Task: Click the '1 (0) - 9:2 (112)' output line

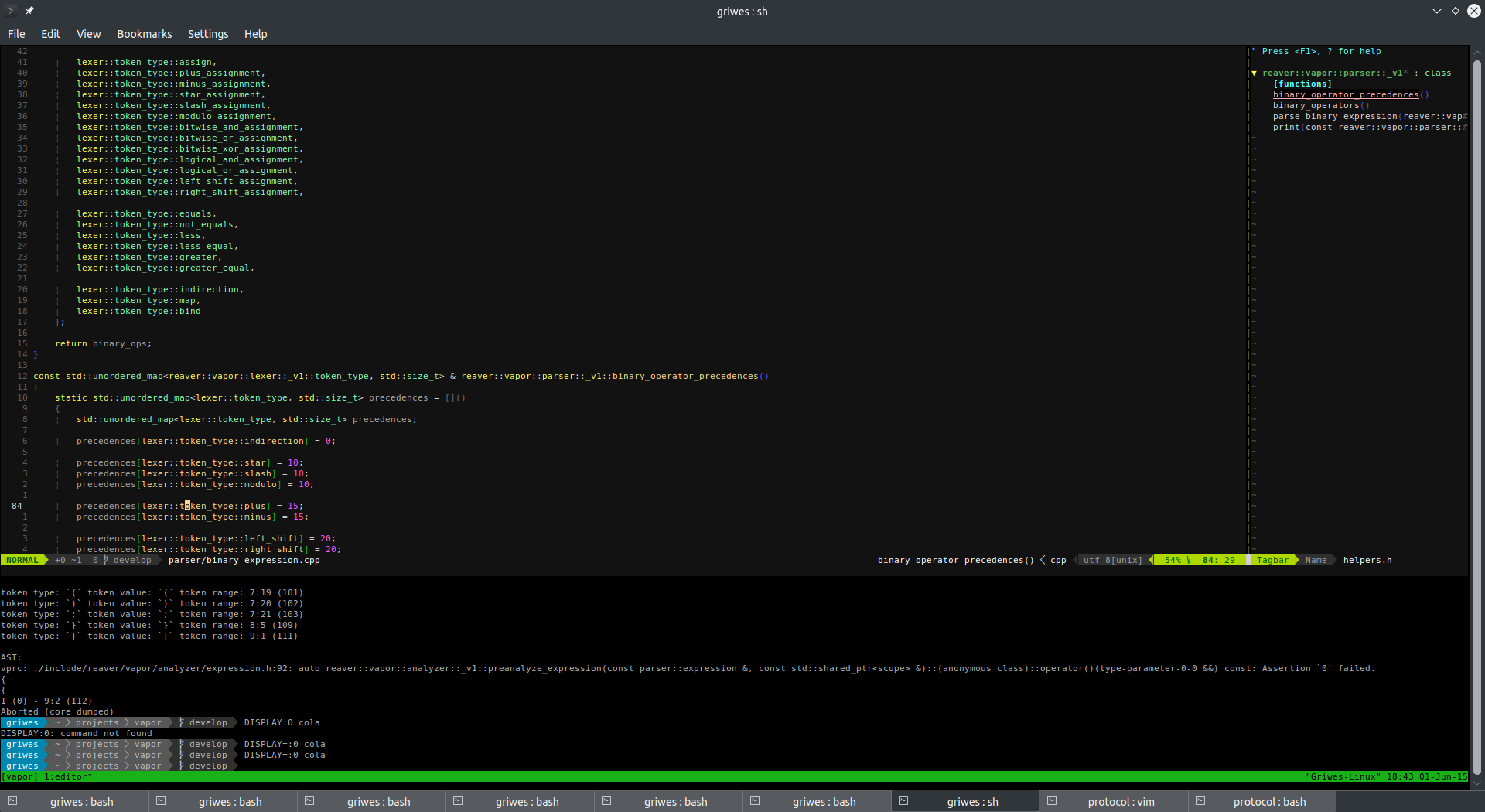Action: pyautogui.click(x=46, y=701)
